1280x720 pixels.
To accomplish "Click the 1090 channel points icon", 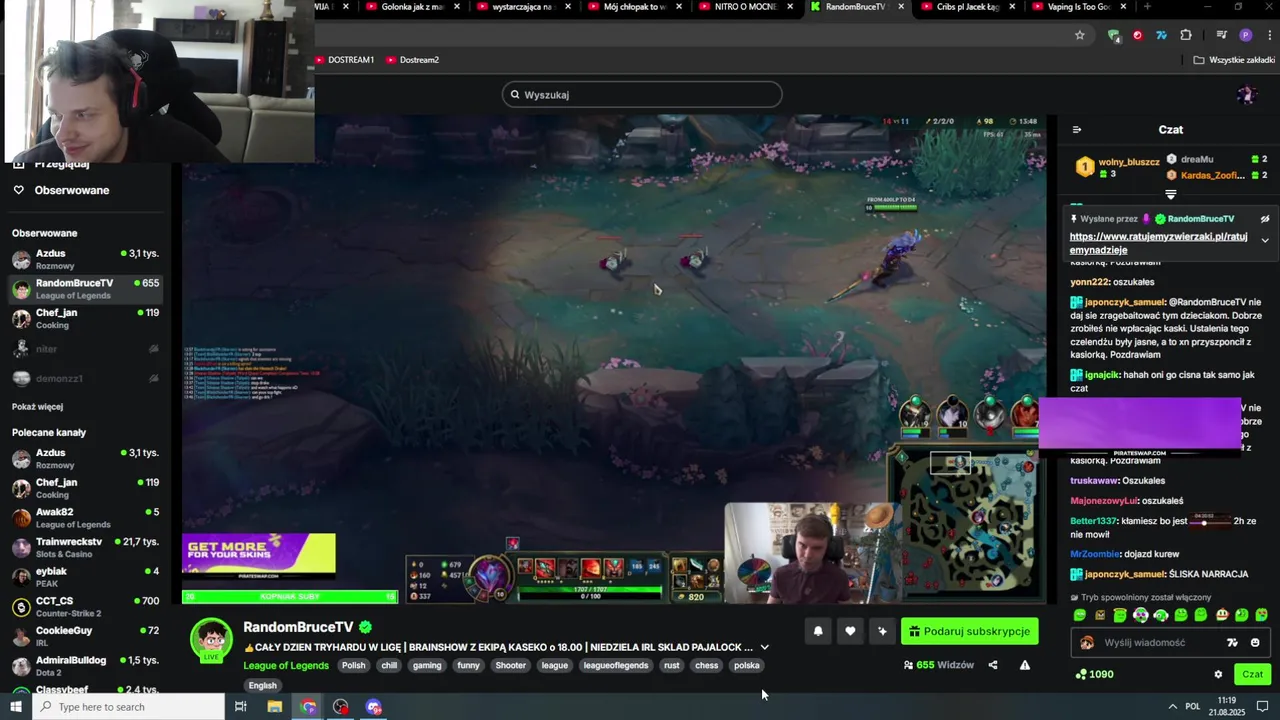I will tap(1080, 674).
